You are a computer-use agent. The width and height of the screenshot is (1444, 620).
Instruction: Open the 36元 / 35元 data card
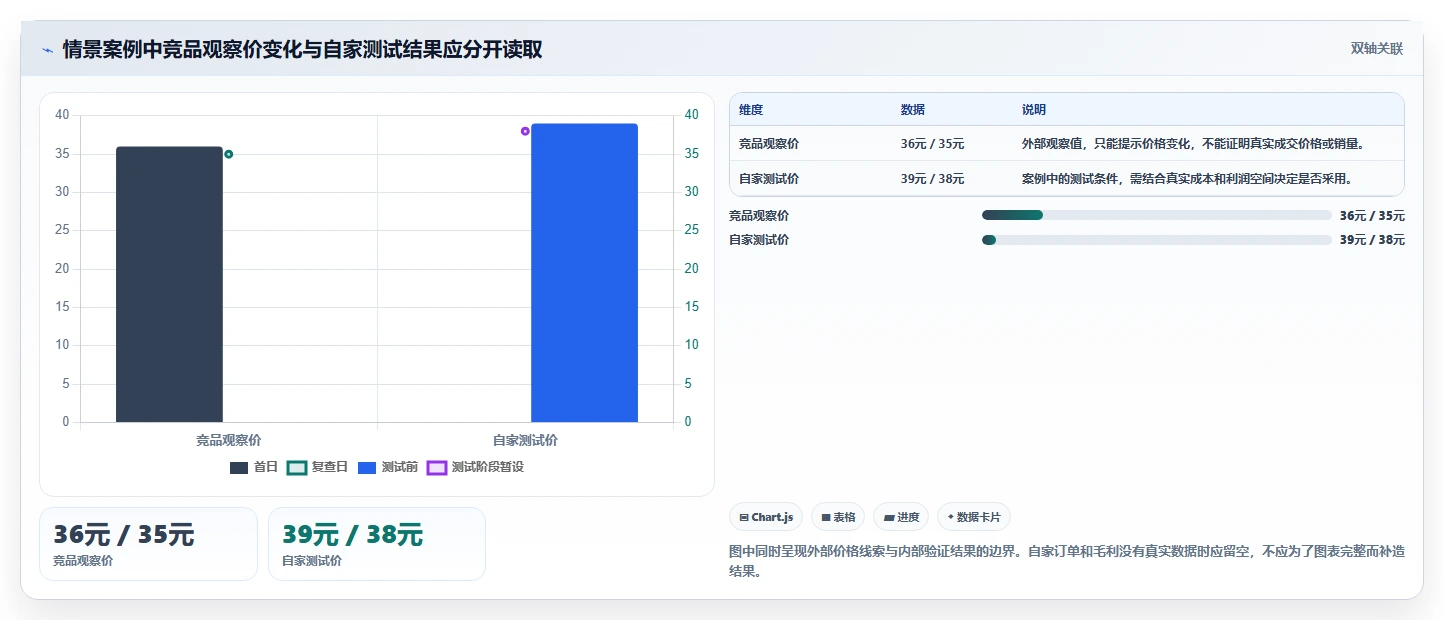(148, 544)
